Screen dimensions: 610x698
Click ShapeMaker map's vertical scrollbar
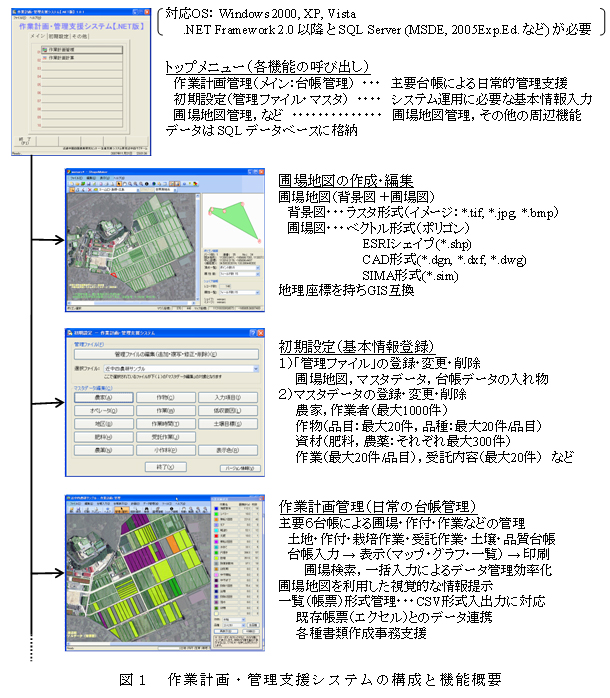198,247
